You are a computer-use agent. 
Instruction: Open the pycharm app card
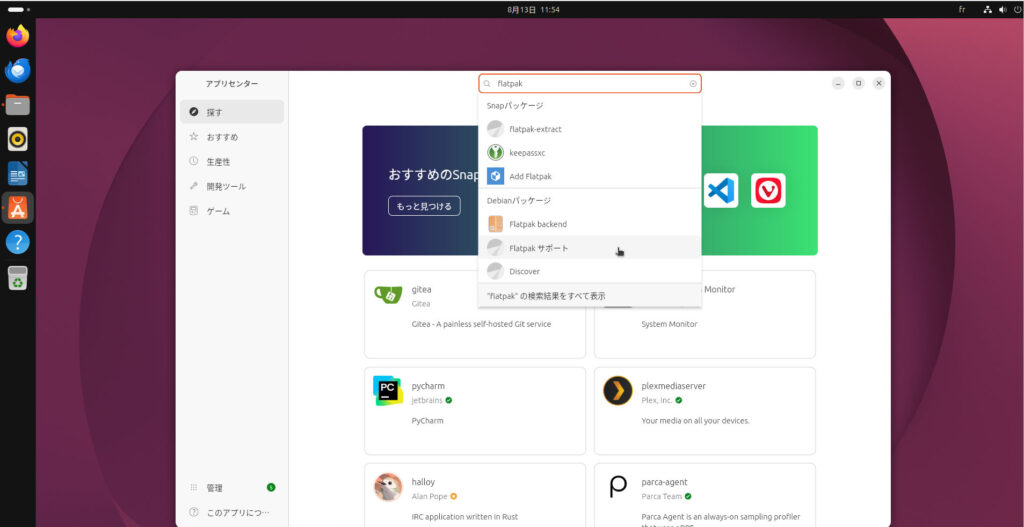pyautogui.click(x=475, y=411)
